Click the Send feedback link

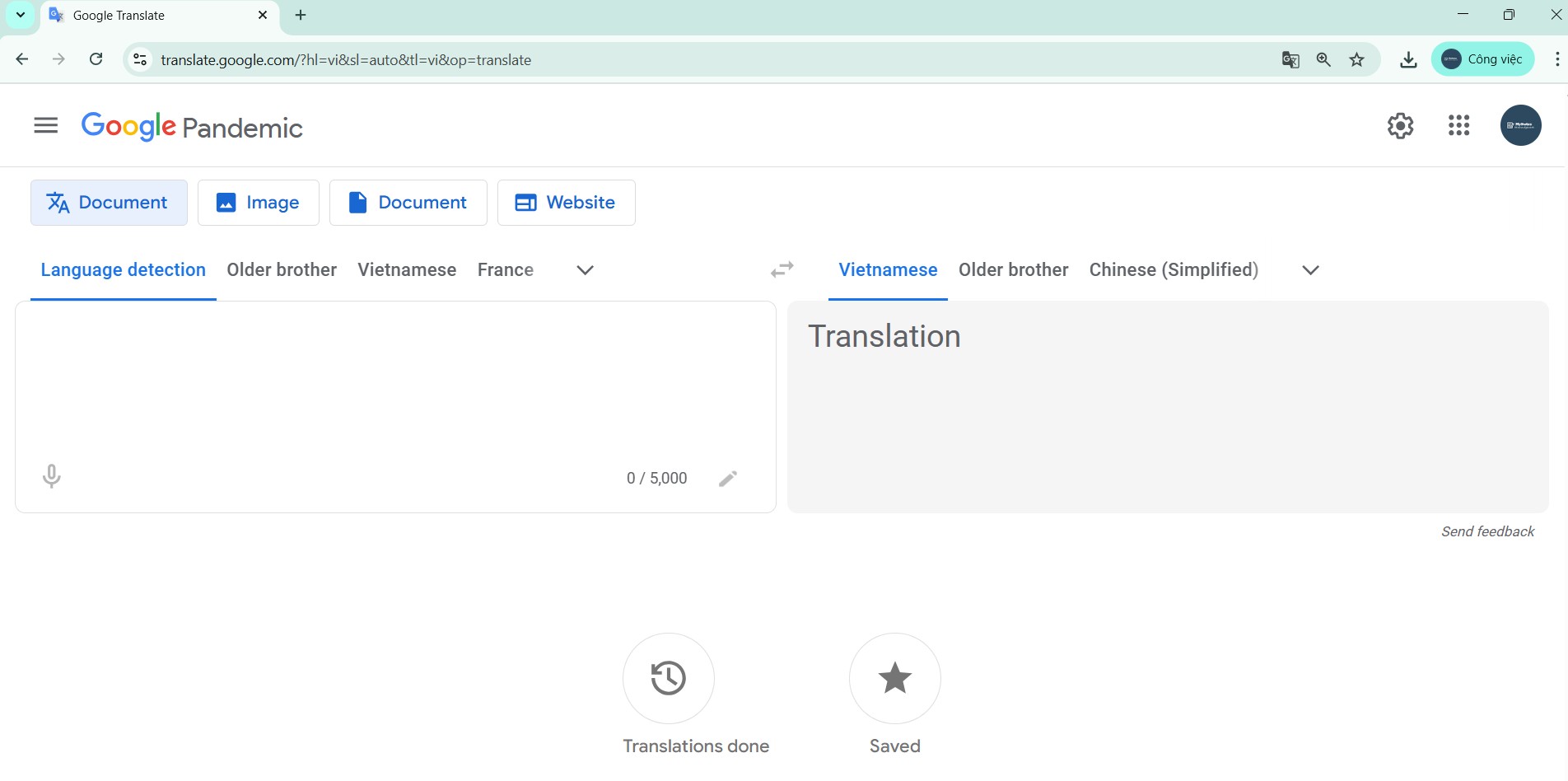(1487, 531)
